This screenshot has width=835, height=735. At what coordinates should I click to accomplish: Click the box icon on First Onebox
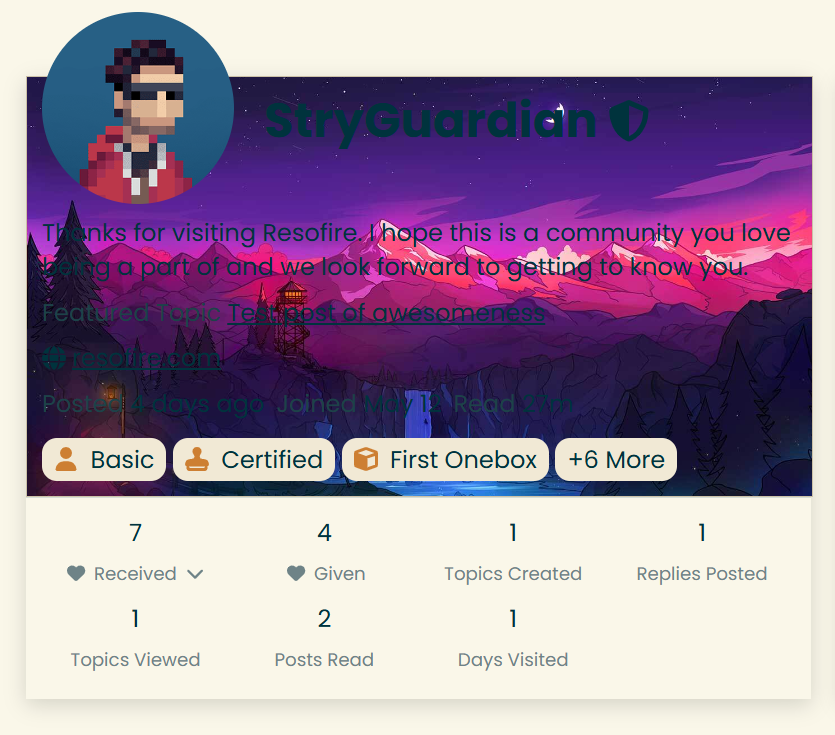click(x=366, y=460)
